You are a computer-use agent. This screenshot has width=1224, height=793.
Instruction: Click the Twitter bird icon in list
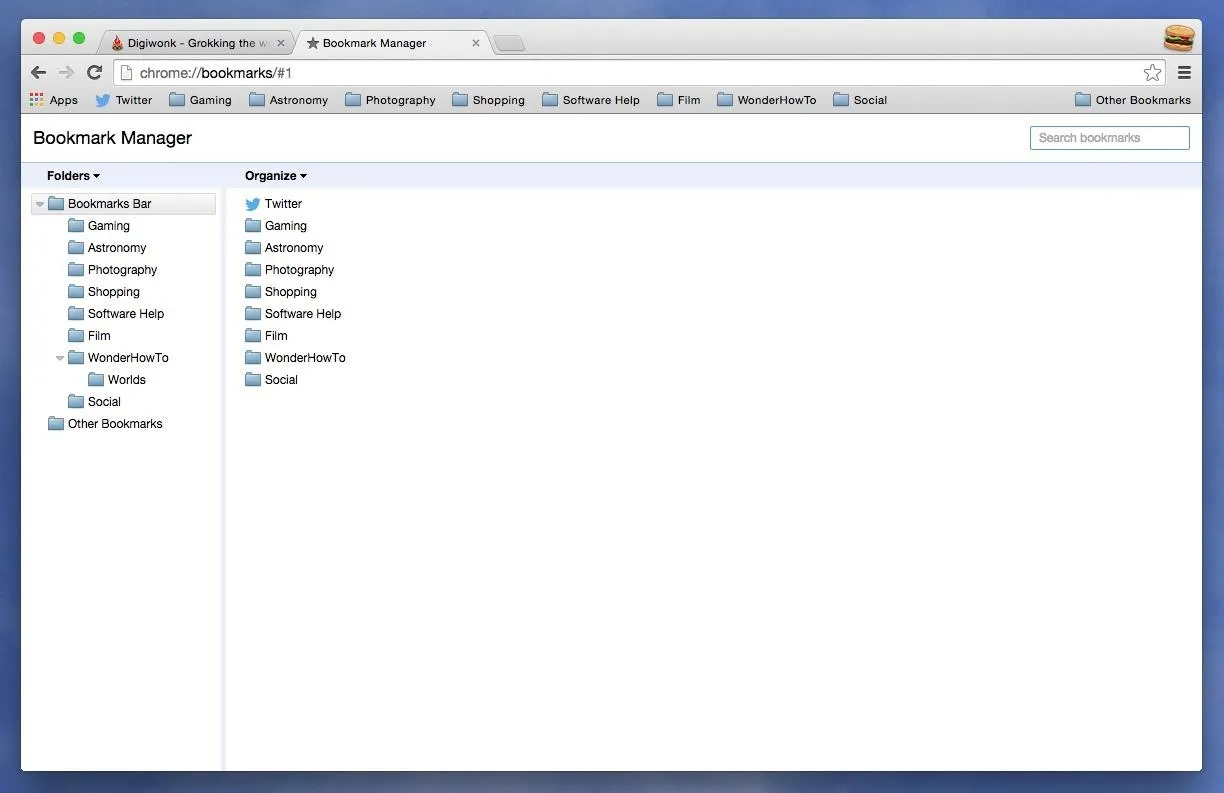pyautogui.click(x=253, y=204)
